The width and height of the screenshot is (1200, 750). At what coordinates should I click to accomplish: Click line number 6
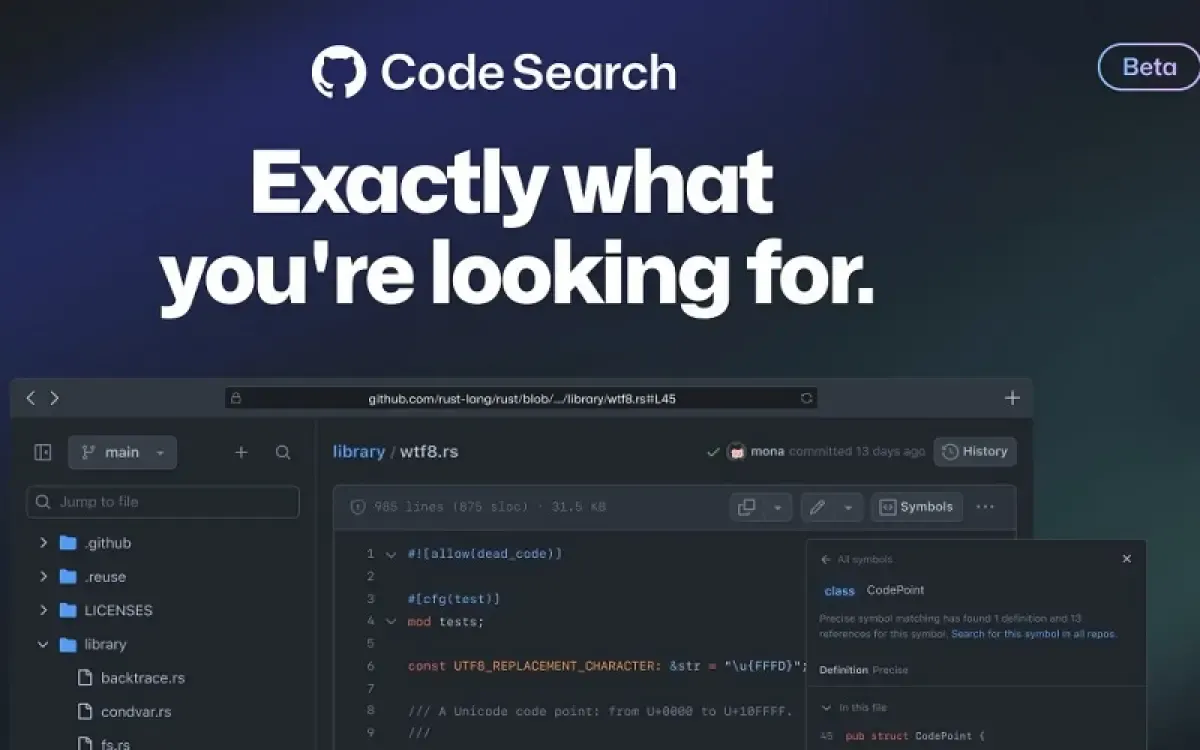370,666
